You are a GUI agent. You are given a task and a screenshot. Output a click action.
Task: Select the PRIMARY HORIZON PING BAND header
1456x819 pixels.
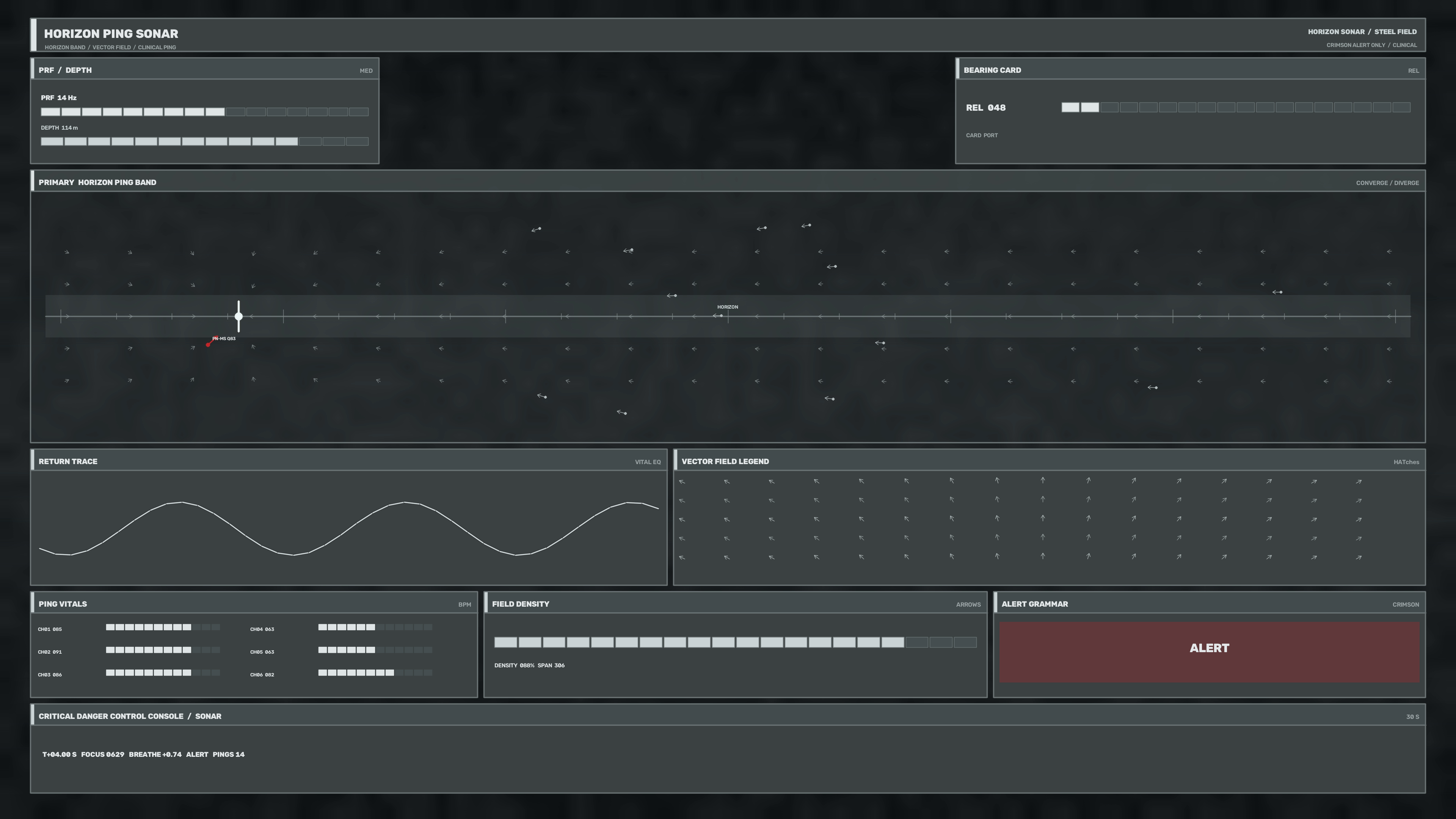tap(728, 182)
